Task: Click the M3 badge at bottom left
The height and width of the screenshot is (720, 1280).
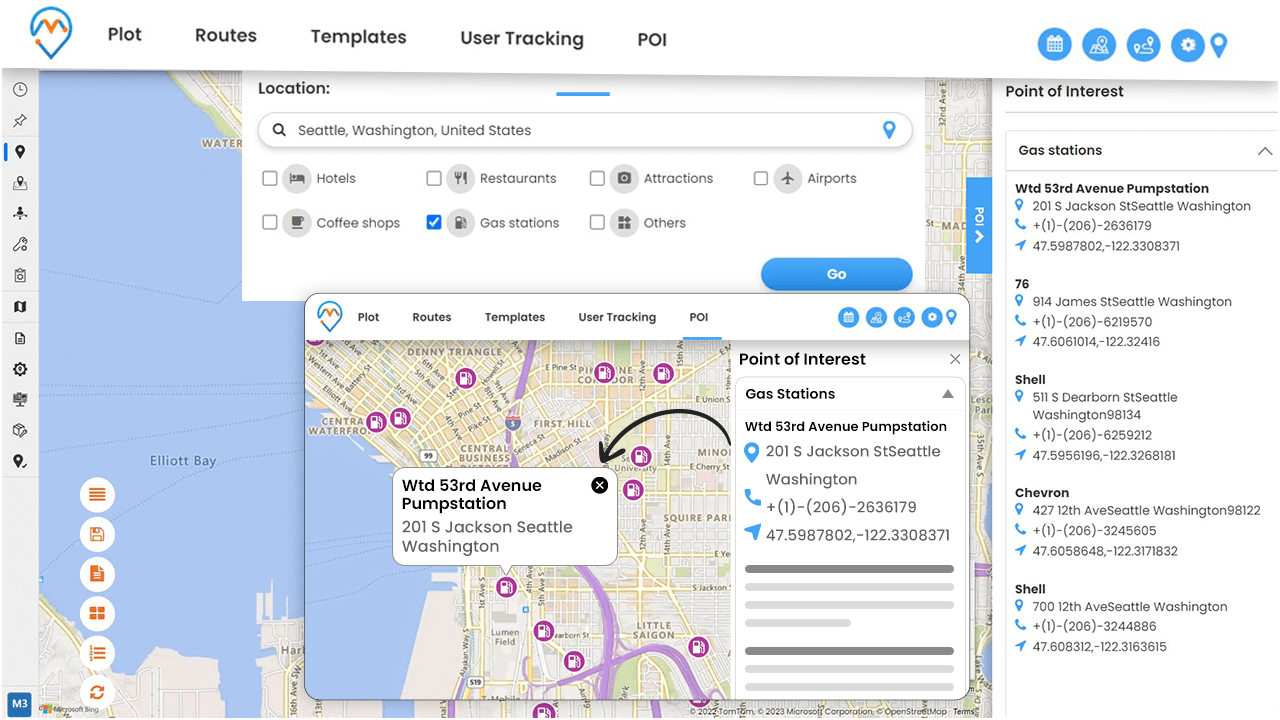Action: coord(20,704)
